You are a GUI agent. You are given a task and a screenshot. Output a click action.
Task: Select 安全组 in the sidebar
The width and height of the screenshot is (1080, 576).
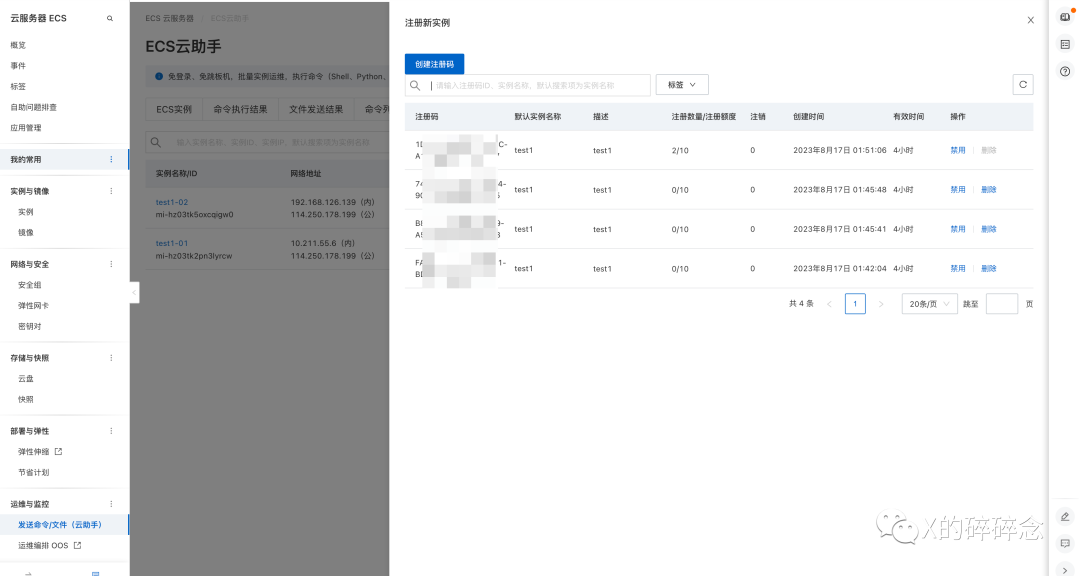coord(30,285)
